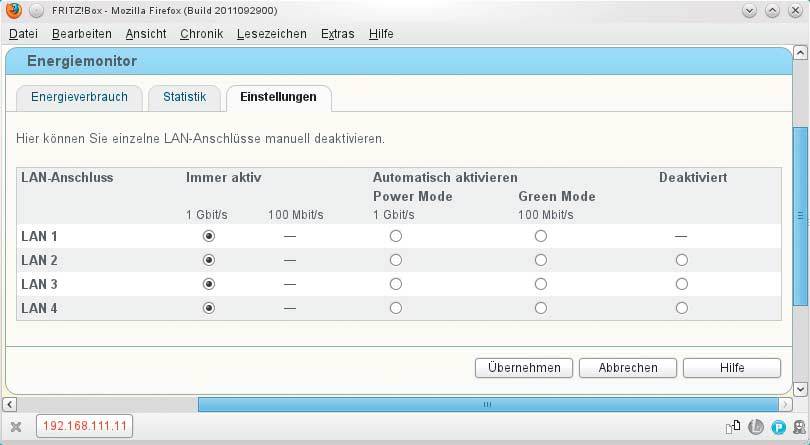Choose Power Mode for LAN 4
The width and height of the screenshot is (810, 445).
[x=396, y=308]
